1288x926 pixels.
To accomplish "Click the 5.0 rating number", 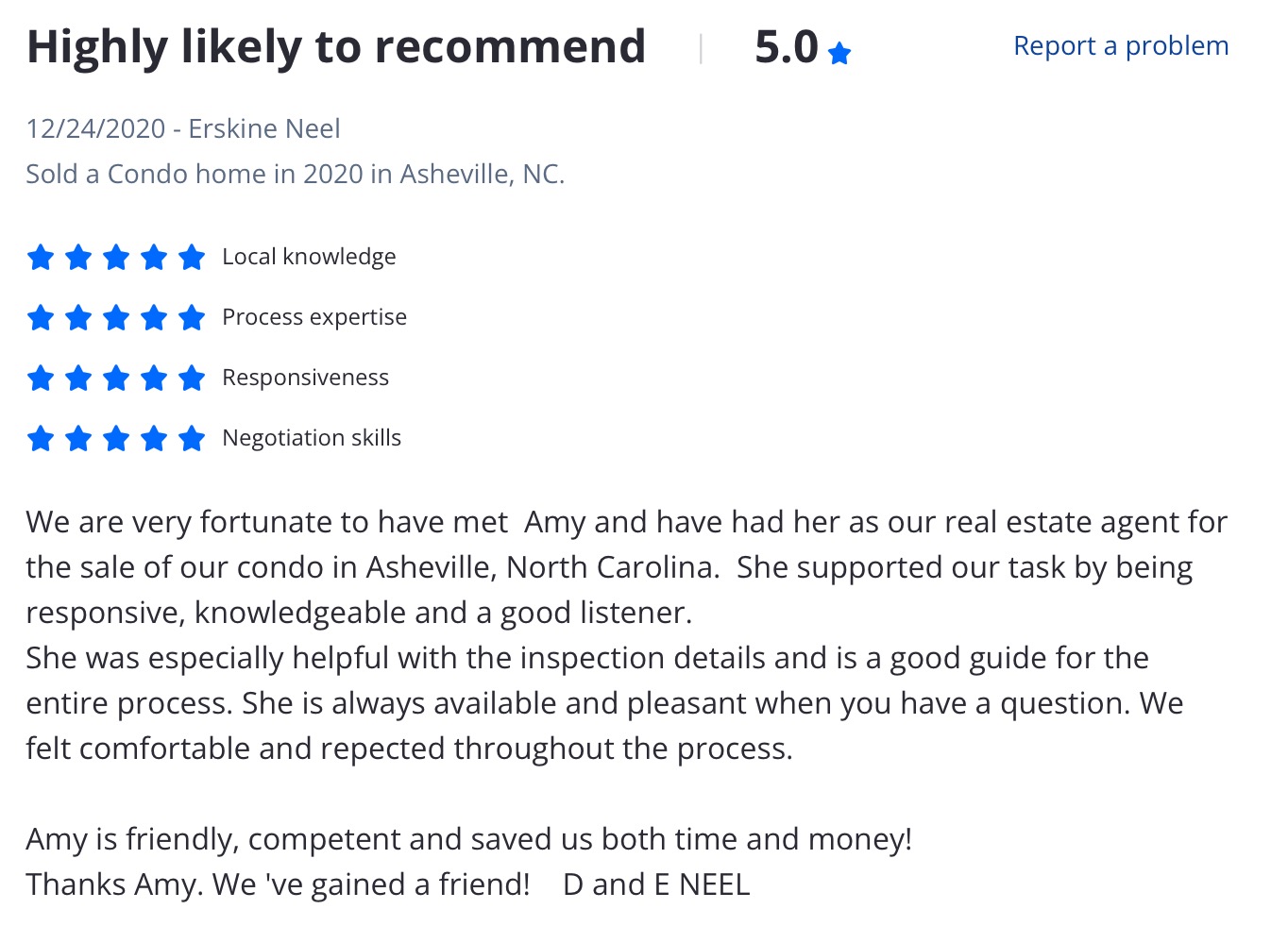I will tap(786, 47).
